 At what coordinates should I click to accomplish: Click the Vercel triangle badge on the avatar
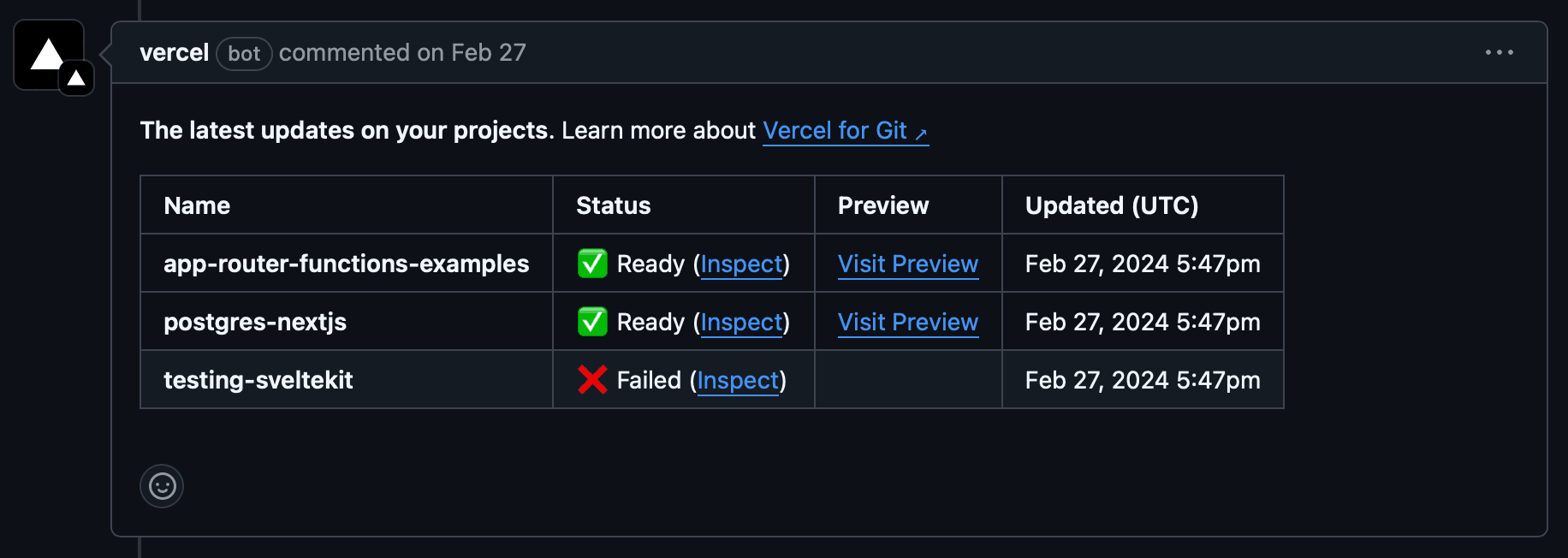tap(74, 76)
